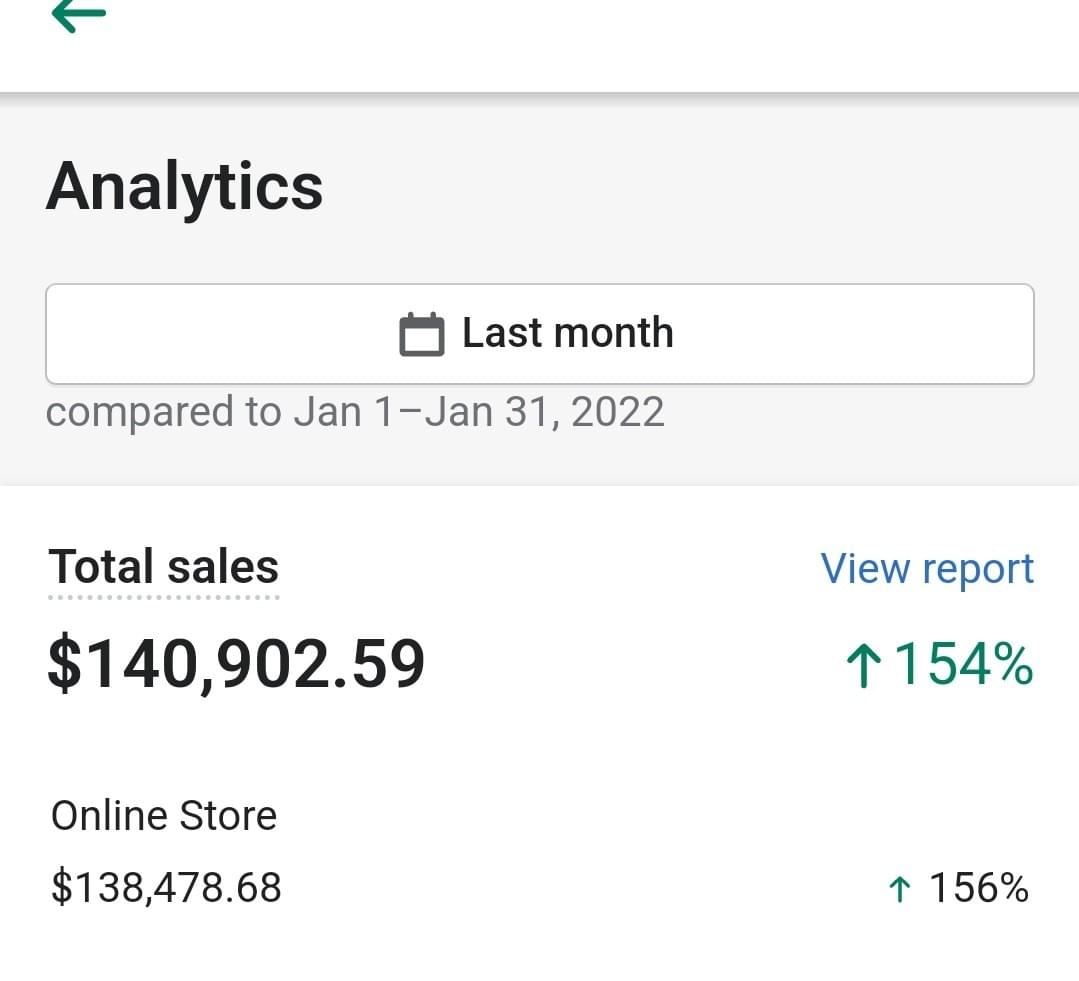
Task: Select the $140,902.59 total sales amount
Action: [x=236, y=664]
